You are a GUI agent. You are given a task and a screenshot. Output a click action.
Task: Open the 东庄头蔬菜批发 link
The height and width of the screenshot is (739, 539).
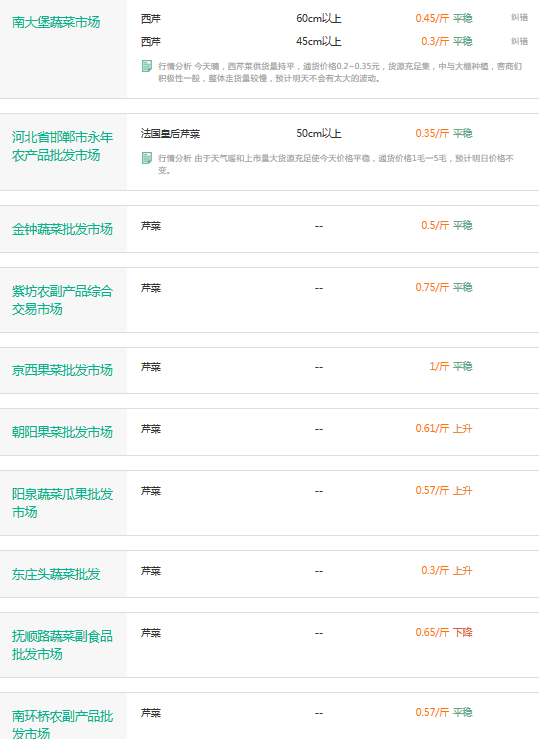[56, 574]
